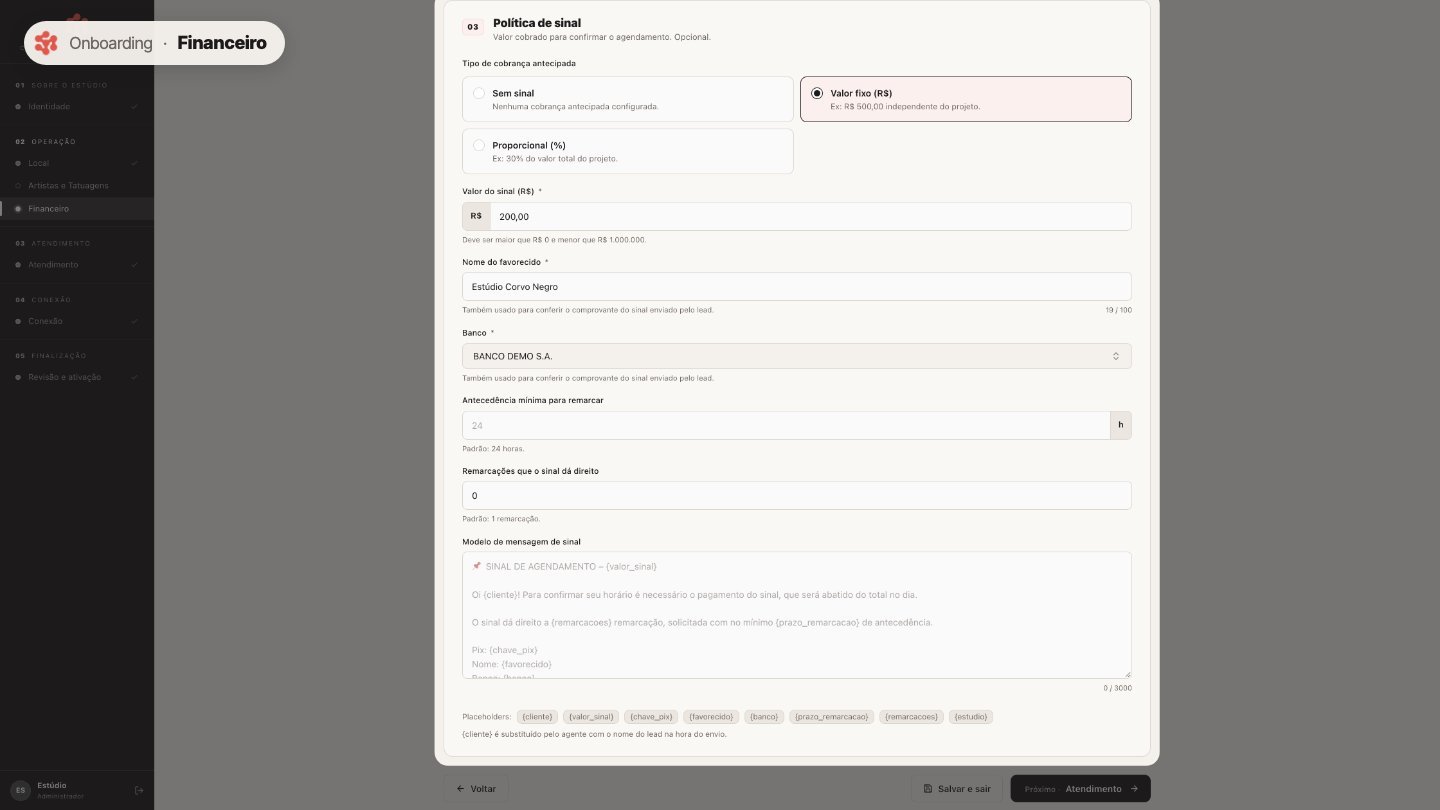Viewport: 1440px width, 810px height.
Task: Click the 0 / 3000 character counter
Action: pos(1117,688)
